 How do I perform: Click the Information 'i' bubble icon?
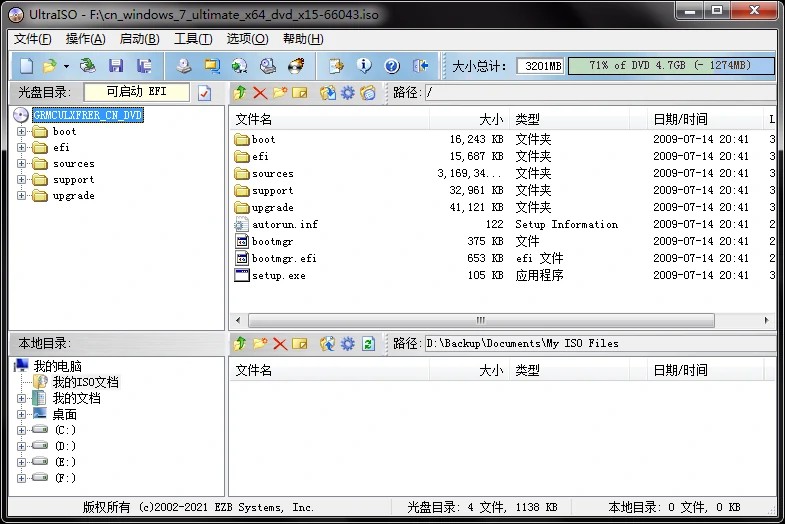point(364,66)
